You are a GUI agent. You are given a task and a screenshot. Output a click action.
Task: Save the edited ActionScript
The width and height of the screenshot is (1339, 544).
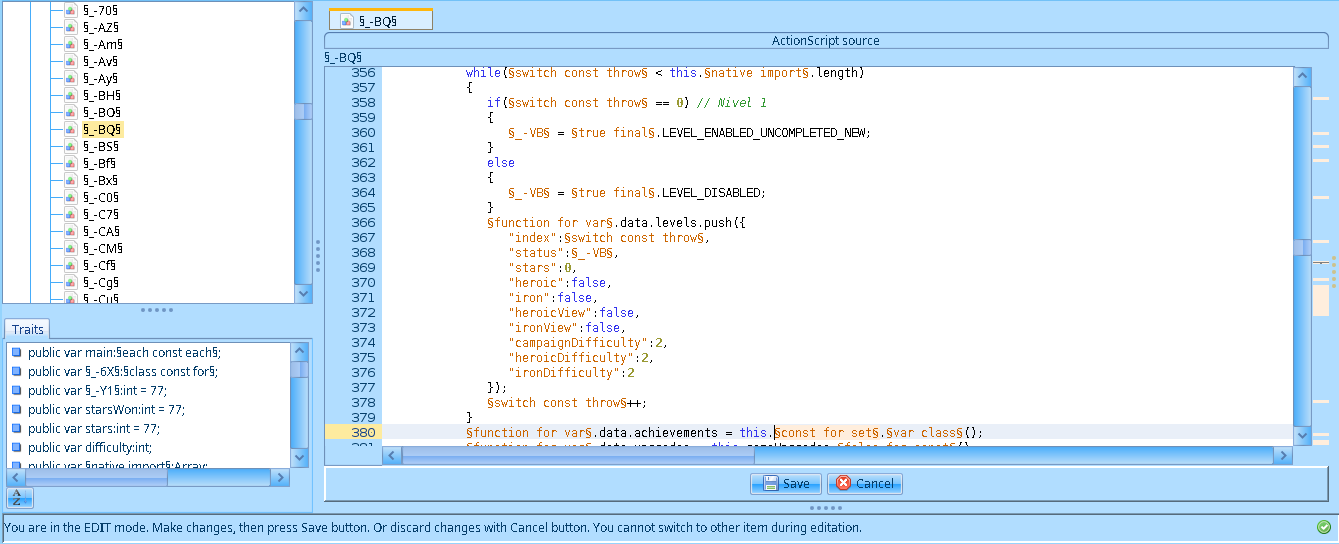786,483
